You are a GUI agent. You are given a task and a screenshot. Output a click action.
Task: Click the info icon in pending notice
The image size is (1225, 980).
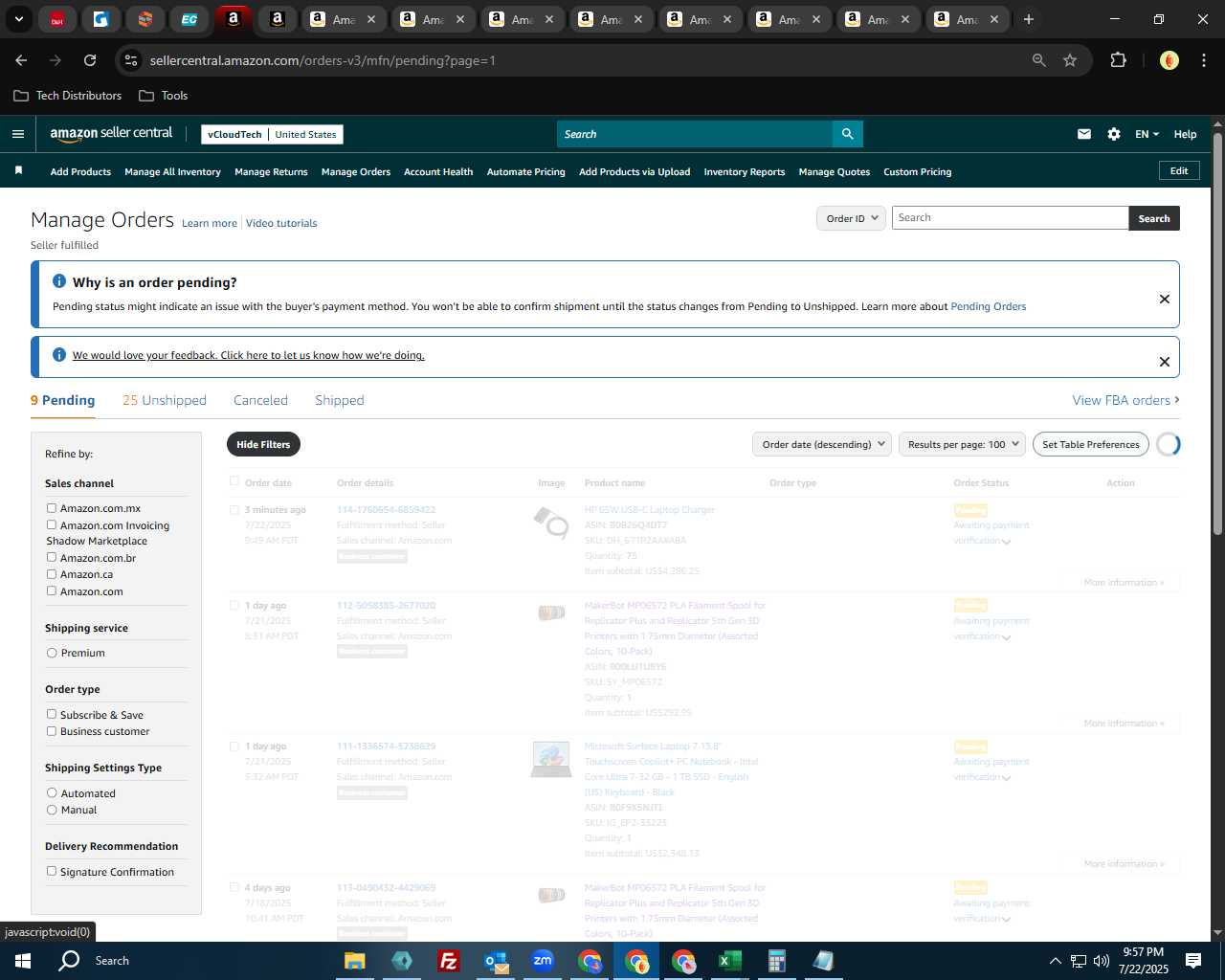point(59,281)
